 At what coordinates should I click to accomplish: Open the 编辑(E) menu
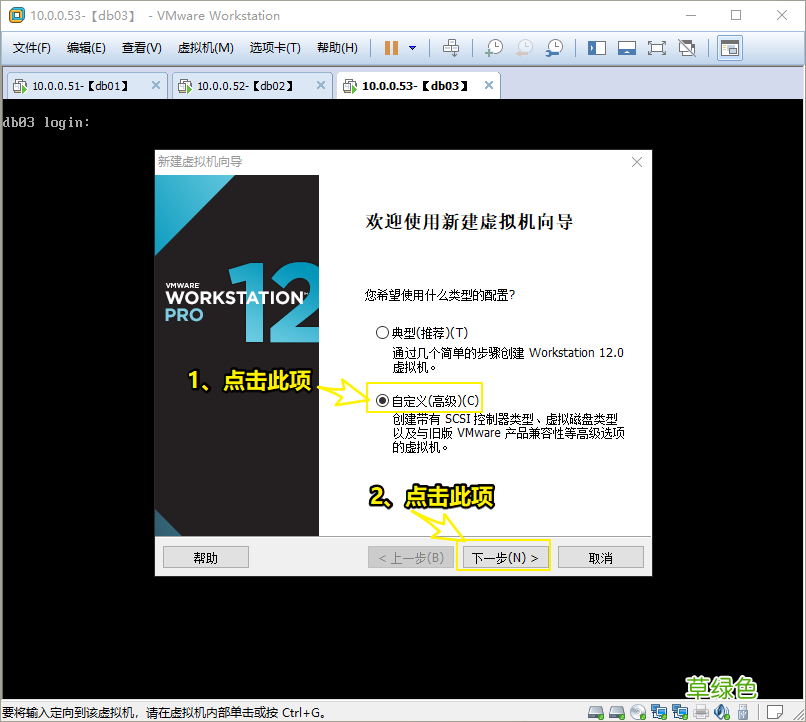point(86,48)
